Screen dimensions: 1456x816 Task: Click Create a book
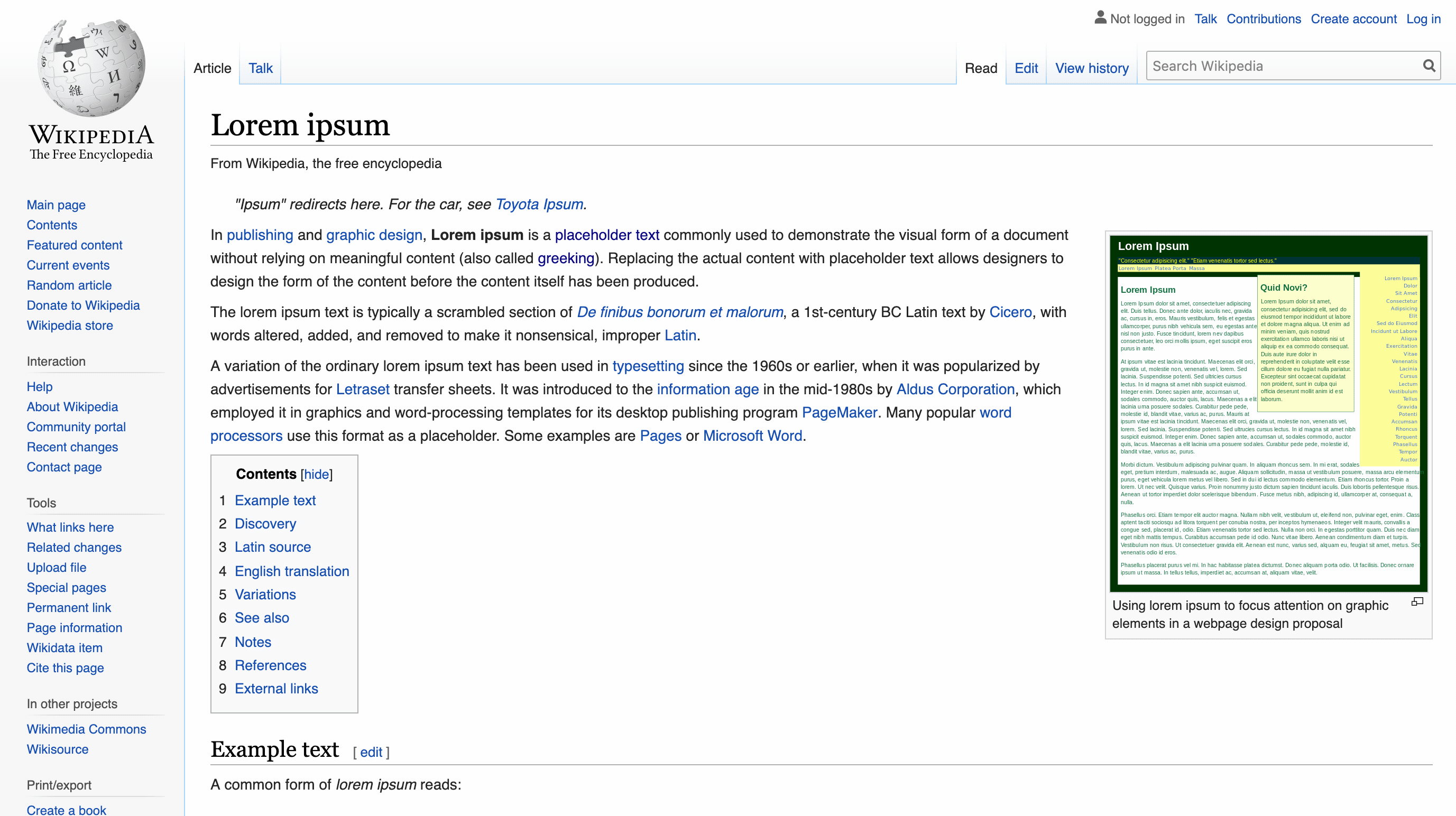(66, 810)
